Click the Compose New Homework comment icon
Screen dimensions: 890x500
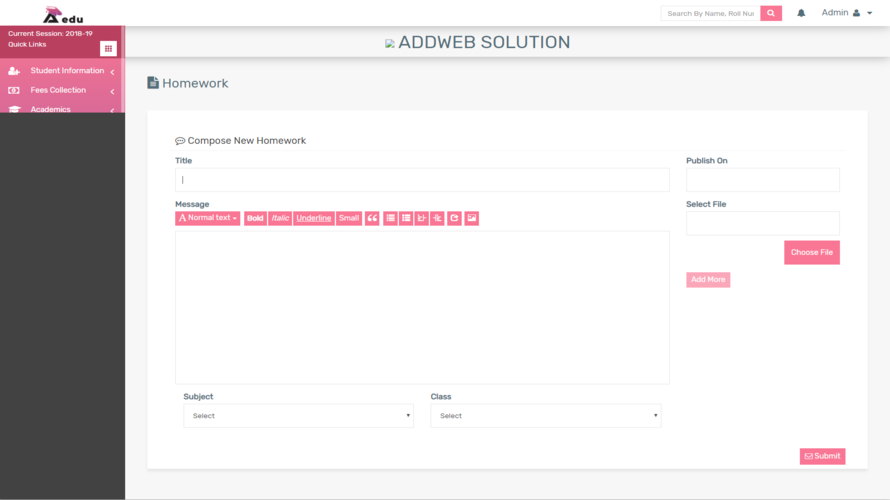pos(180,141)
